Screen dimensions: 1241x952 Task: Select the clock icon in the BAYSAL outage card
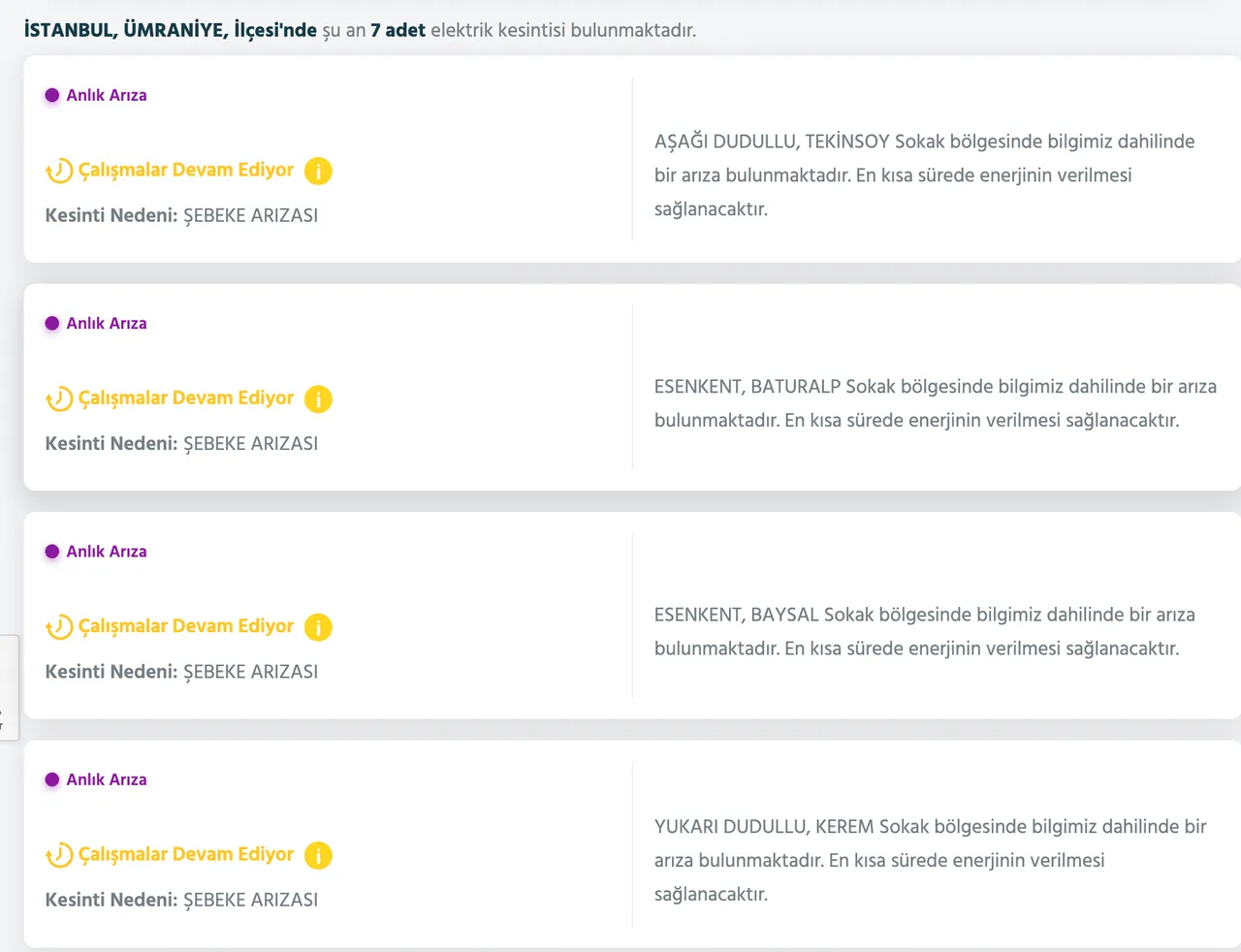[x=59, y=627]
